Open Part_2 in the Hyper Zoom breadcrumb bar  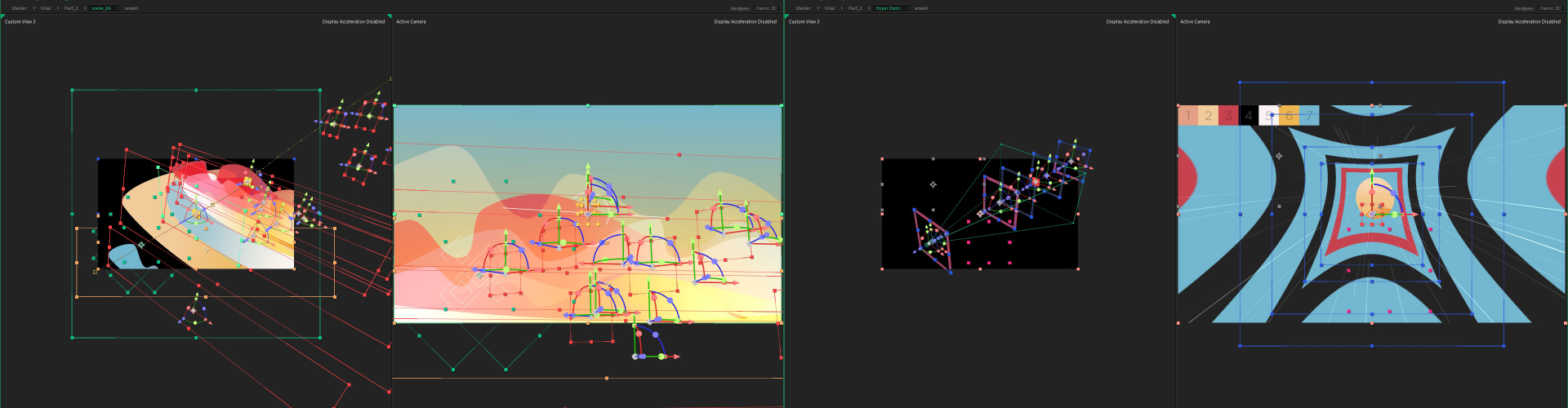pos(855,8)
